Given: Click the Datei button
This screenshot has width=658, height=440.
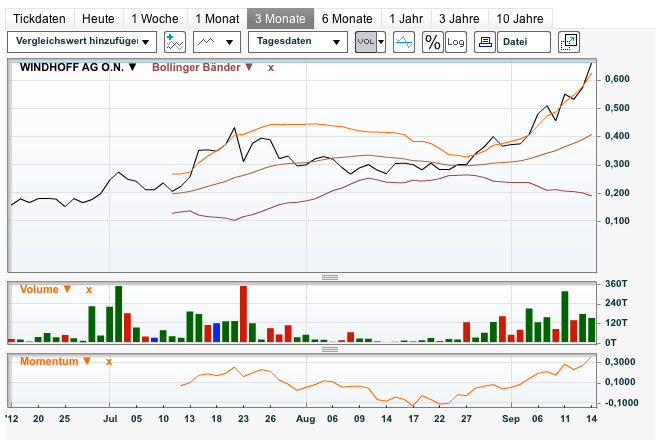Looking at the screenshot, I should coord(524,42).
